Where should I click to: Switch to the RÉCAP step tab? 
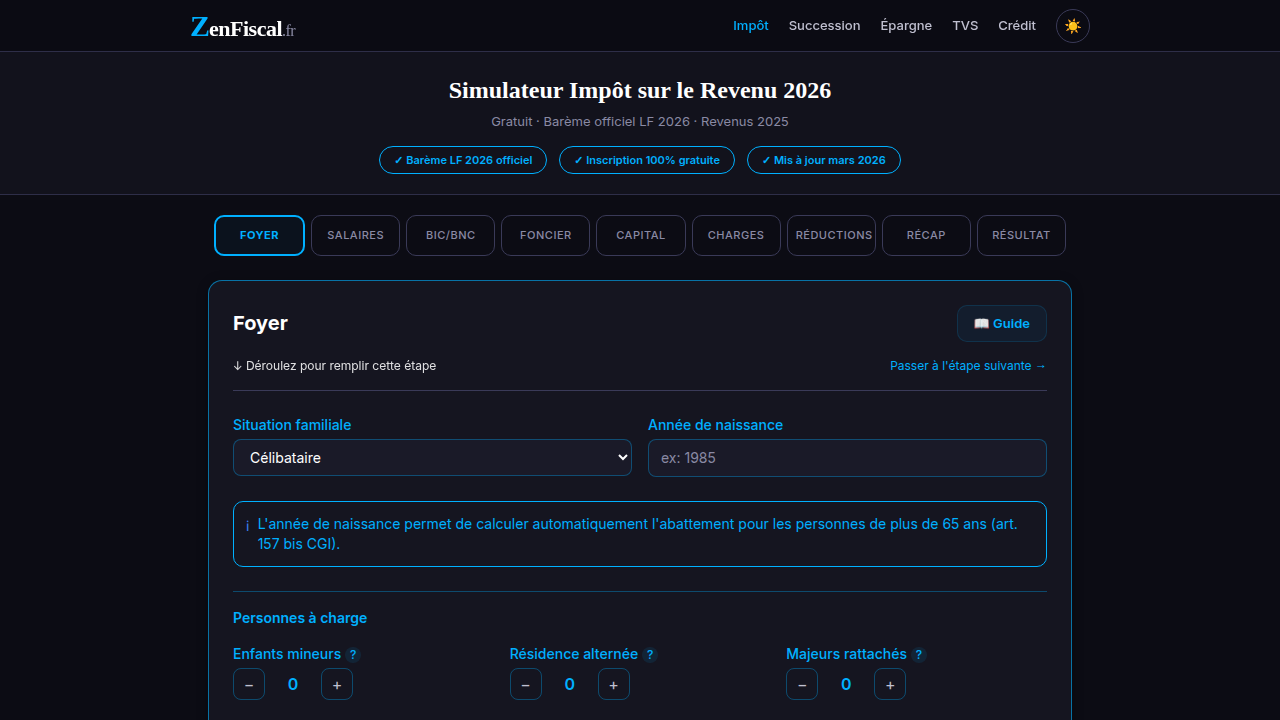[x=926, y=236]
